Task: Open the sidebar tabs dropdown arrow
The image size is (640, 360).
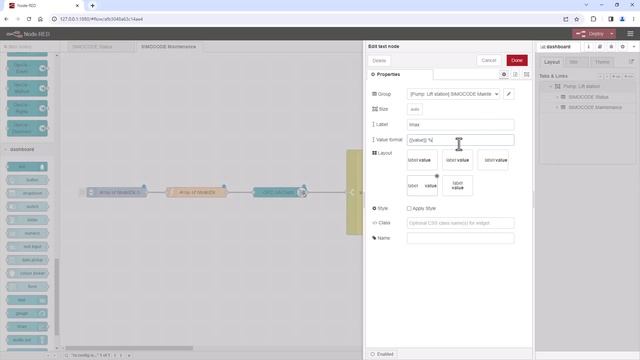Action: coord(634,47)
